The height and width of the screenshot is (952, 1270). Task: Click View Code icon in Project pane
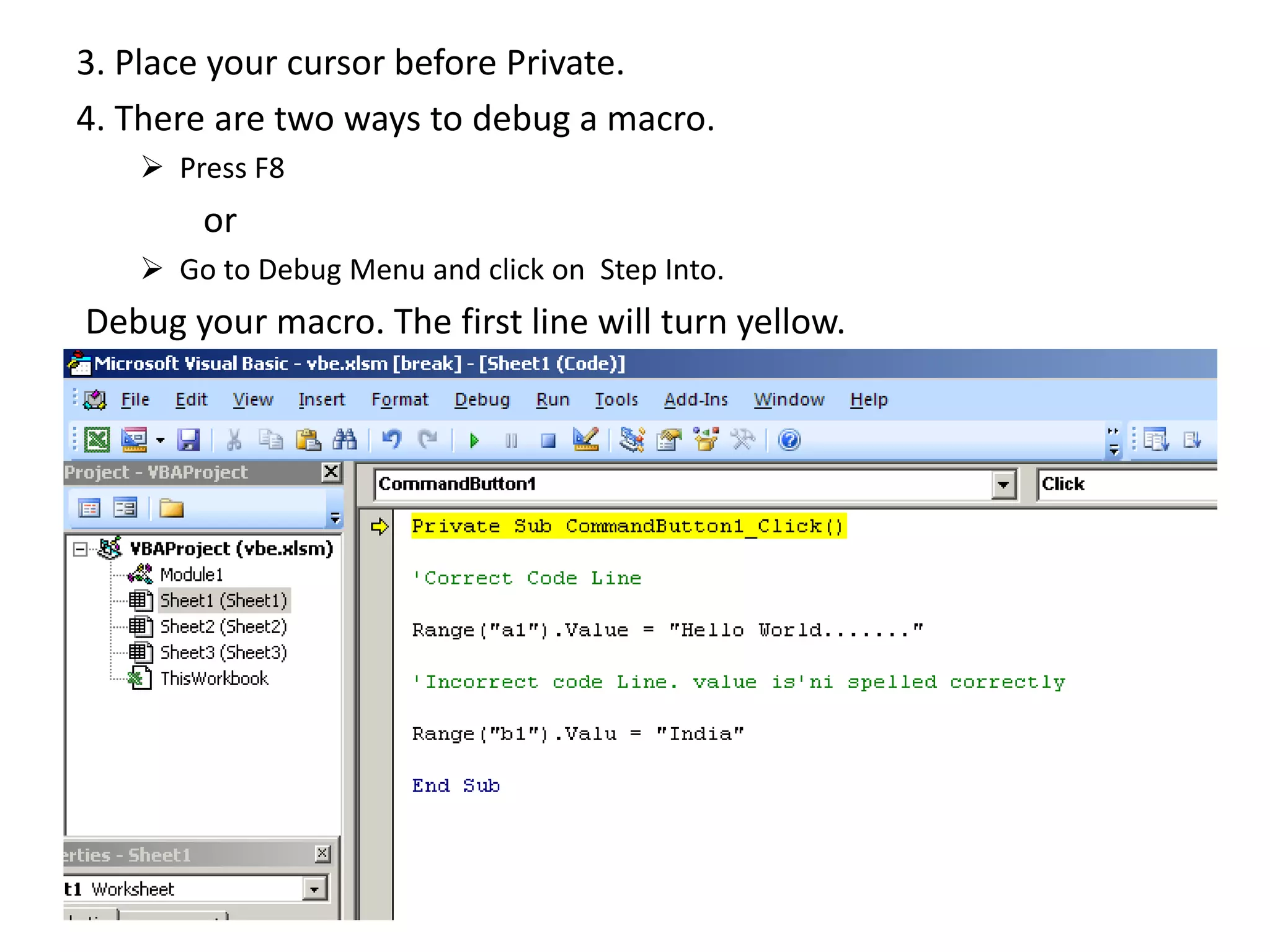click(x=89, y=509)
